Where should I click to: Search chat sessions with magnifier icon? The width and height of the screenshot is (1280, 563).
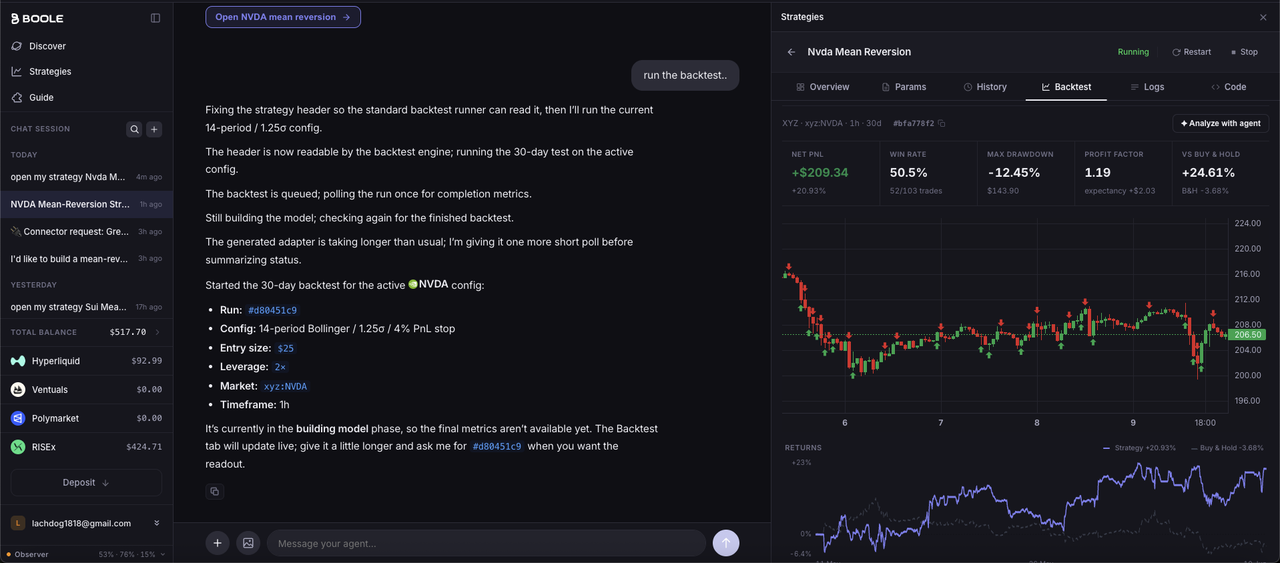134,129
